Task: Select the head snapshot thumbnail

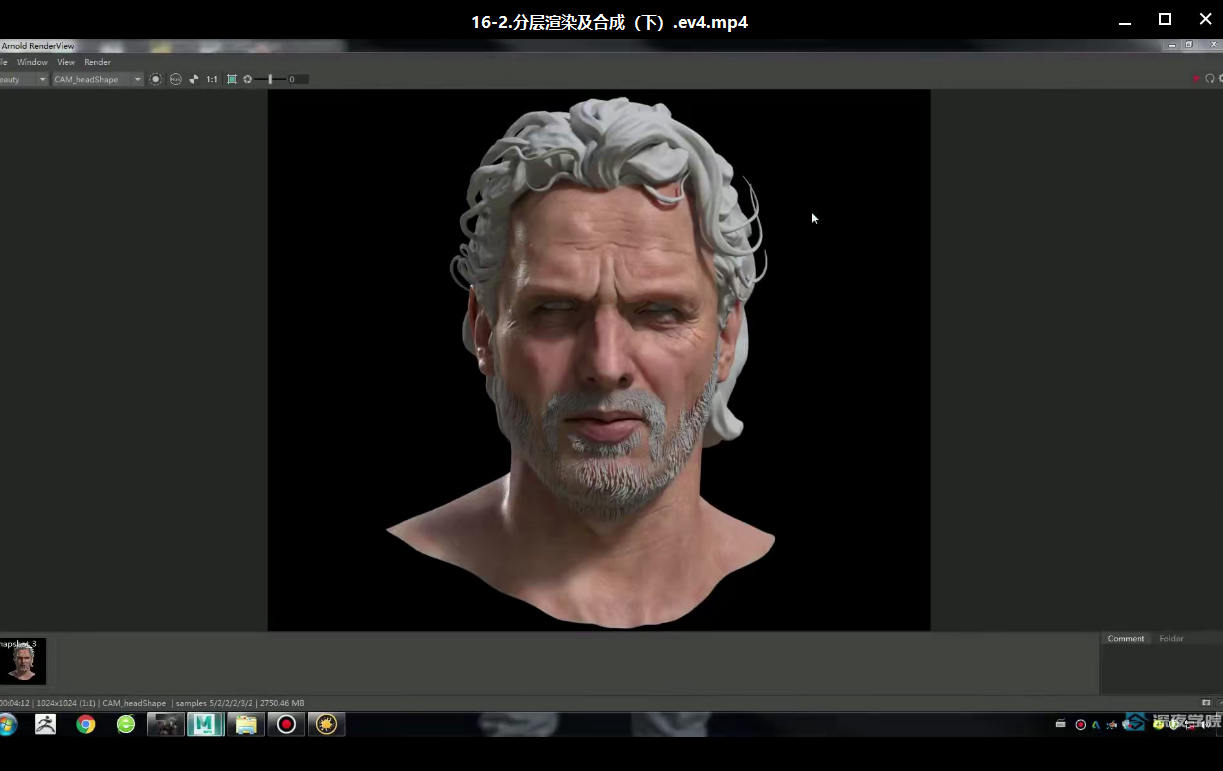Action: click(x=22, y=662)
